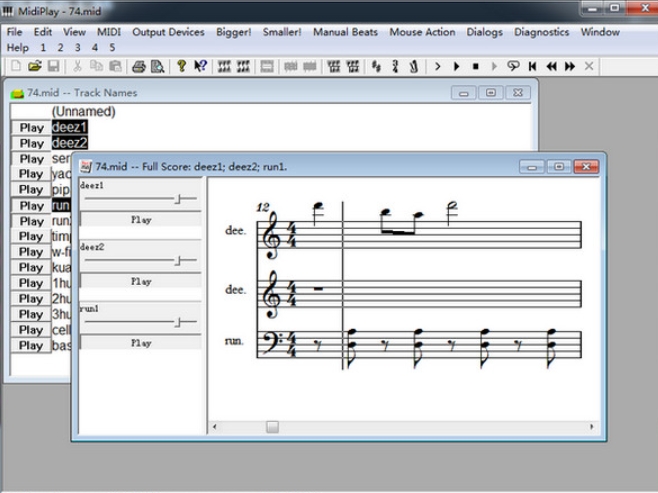The height and width of the screenshot is (493, 658).
Task: Click the score window horizontal scrollbar thumb
Action: click(x=272, y=427)
